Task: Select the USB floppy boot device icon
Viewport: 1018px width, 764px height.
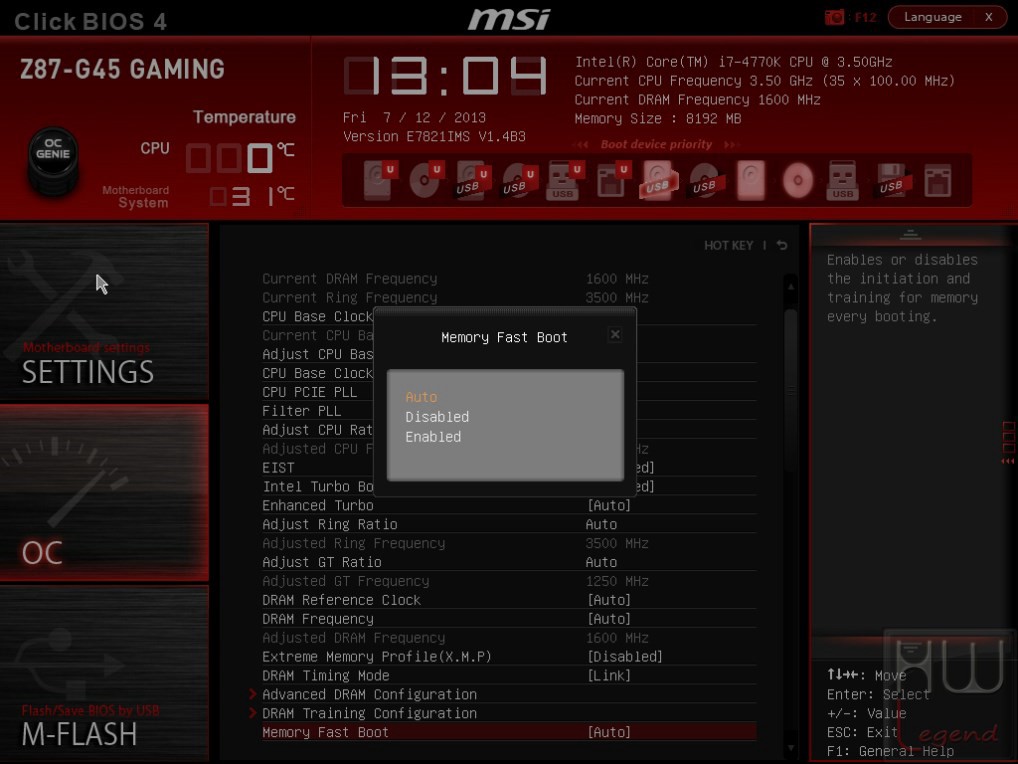Action: pos(891,180)
